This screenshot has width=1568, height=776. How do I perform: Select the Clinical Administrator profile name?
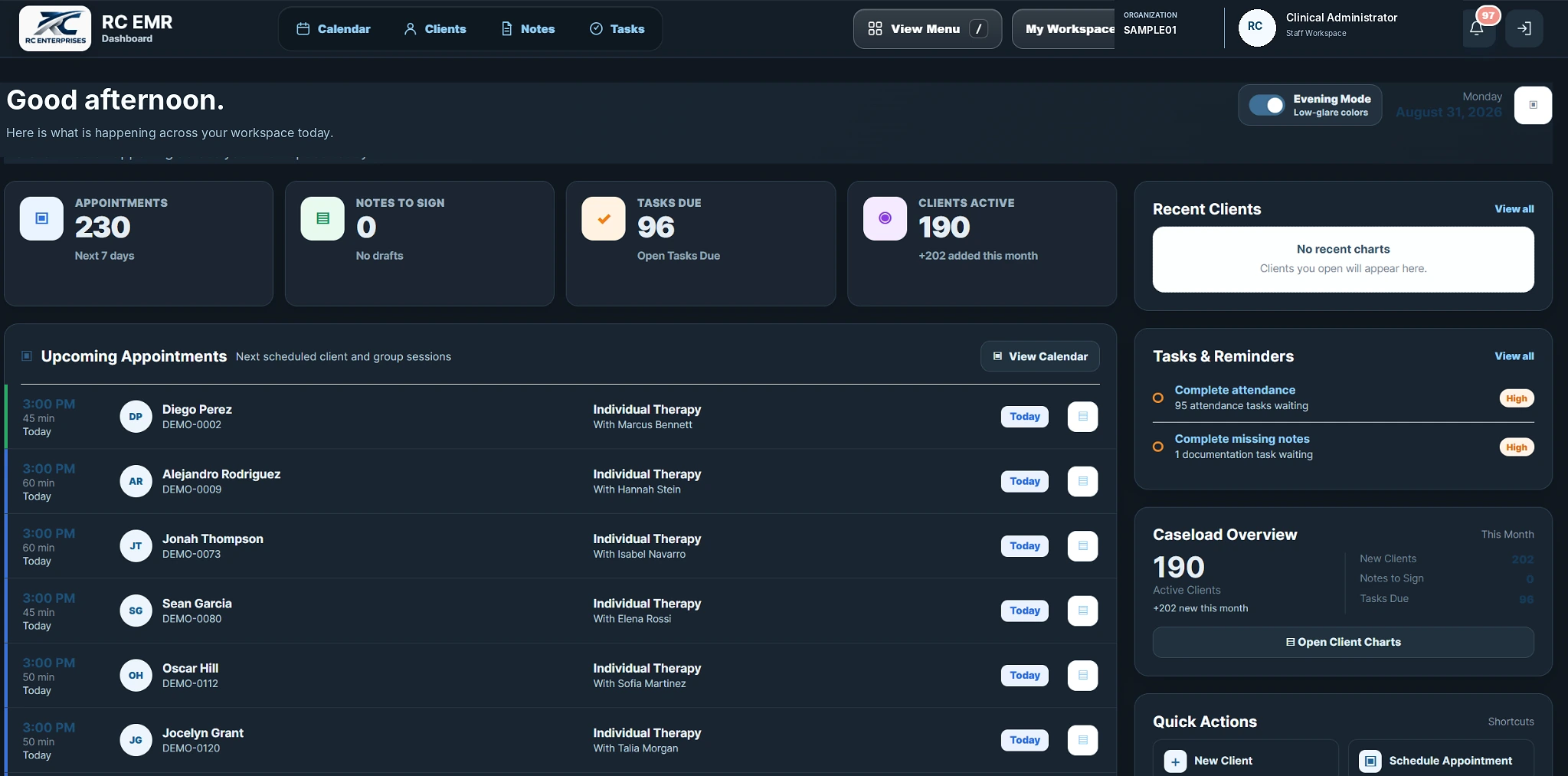[x=1341, y=18]
